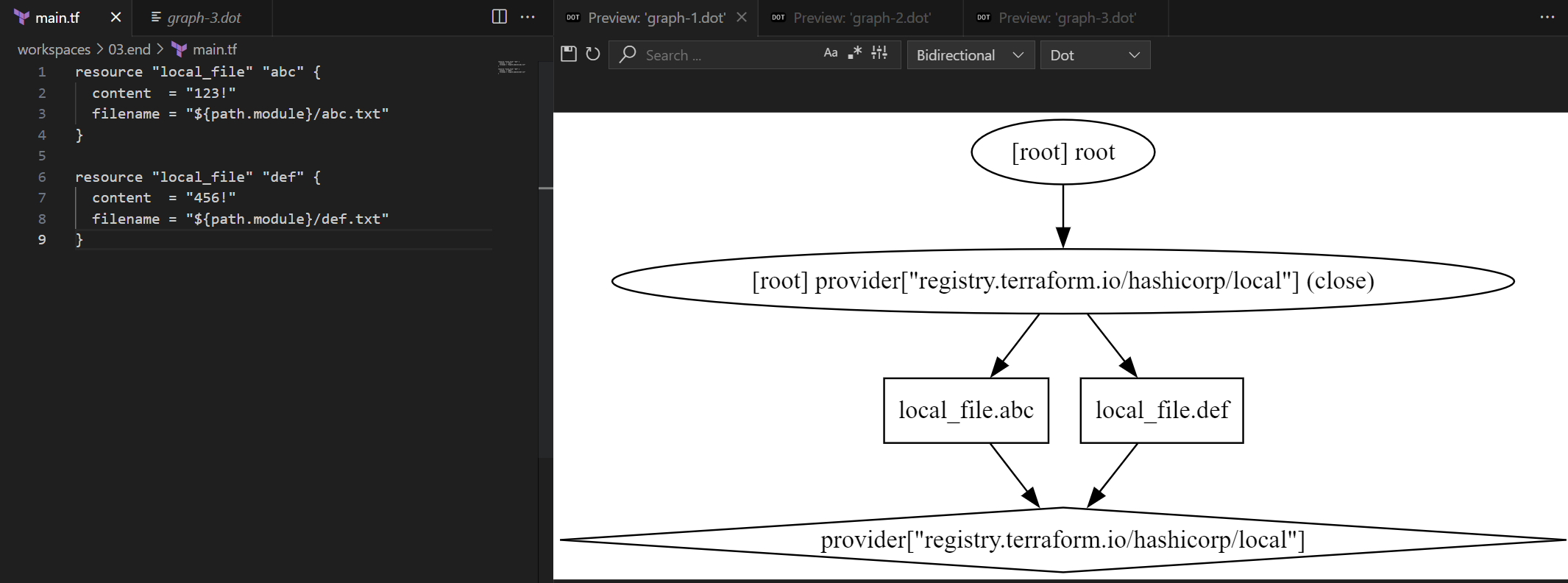Click line number 6 in gutter

pos(42,177)
